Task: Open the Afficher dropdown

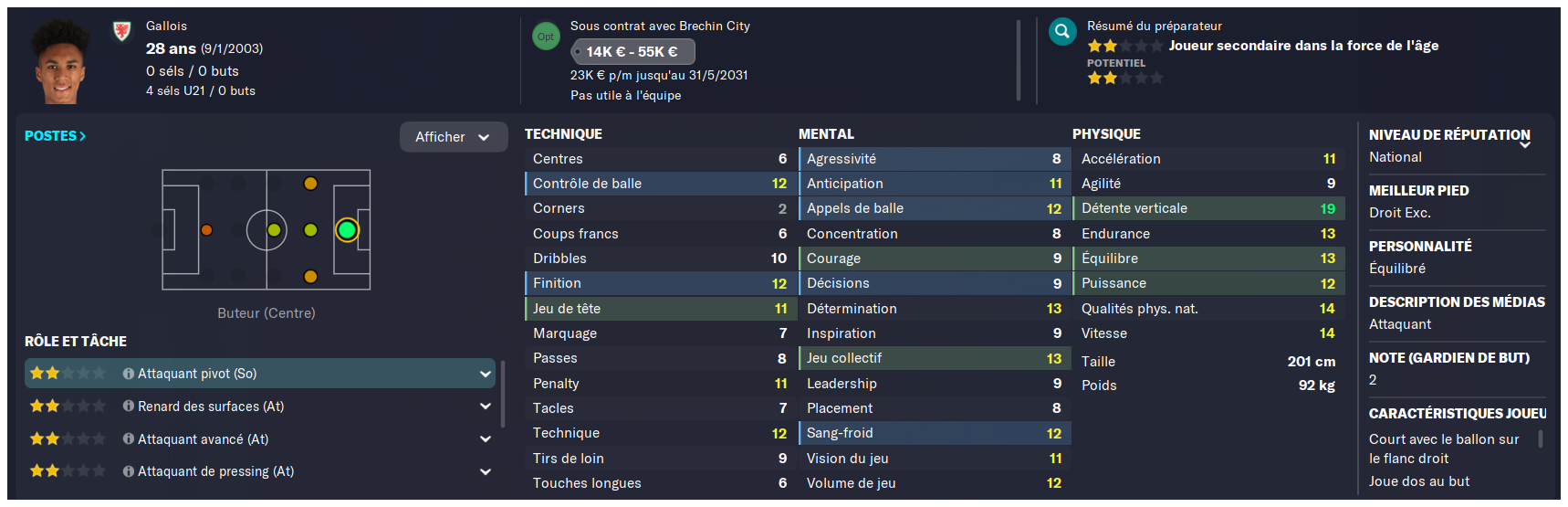Action: (454, 137)
